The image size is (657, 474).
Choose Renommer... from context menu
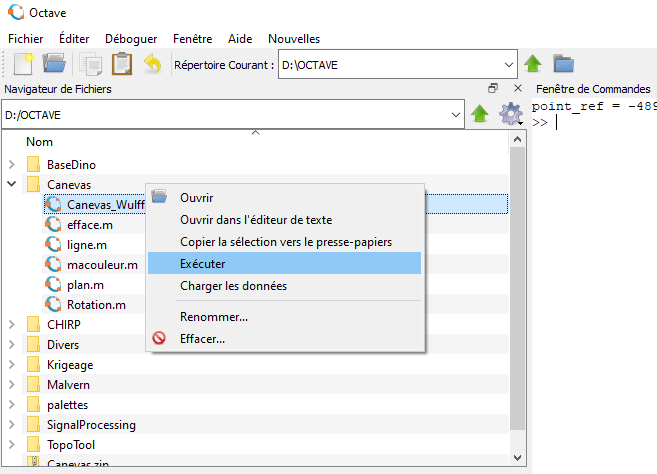213,316
